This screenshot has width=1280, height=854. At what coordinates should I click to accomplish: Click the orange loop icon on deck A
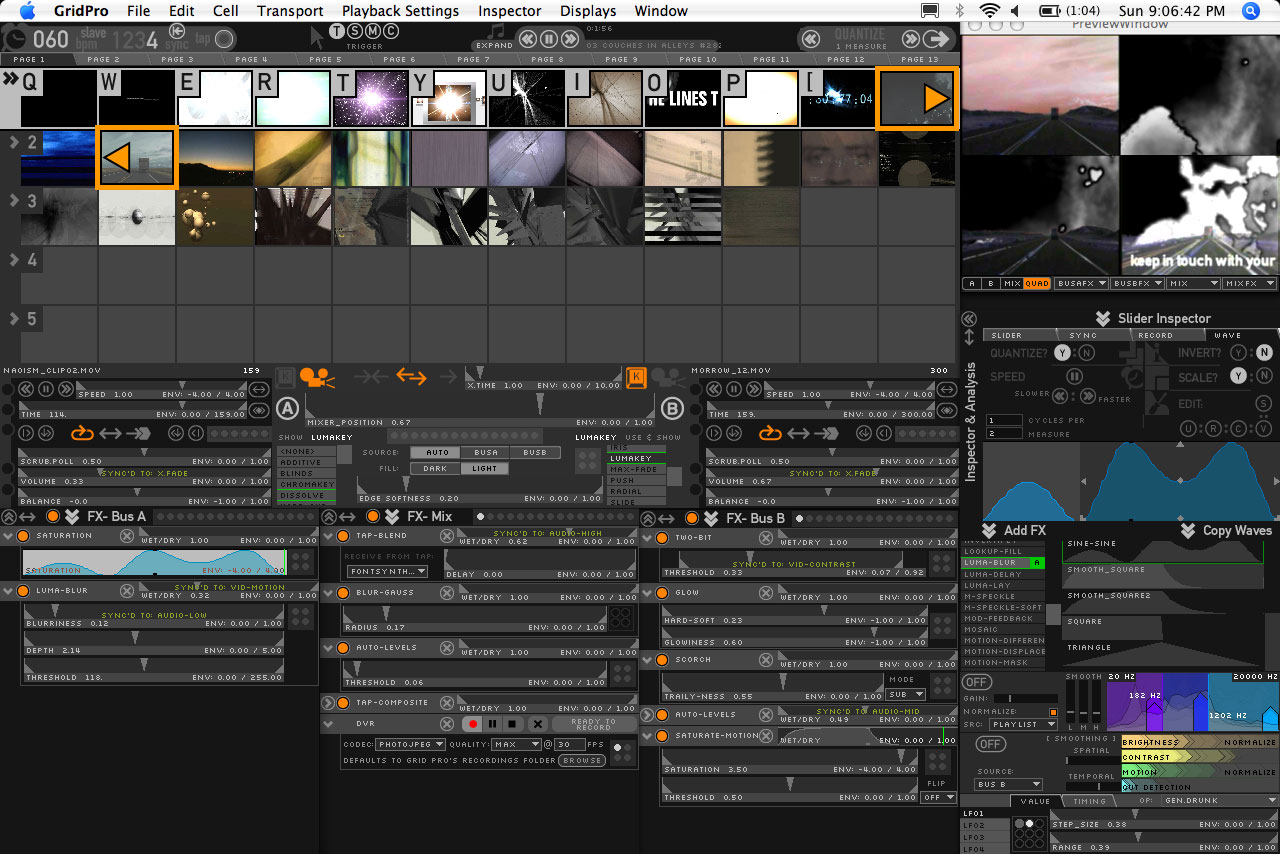click(x=81, y=433)
